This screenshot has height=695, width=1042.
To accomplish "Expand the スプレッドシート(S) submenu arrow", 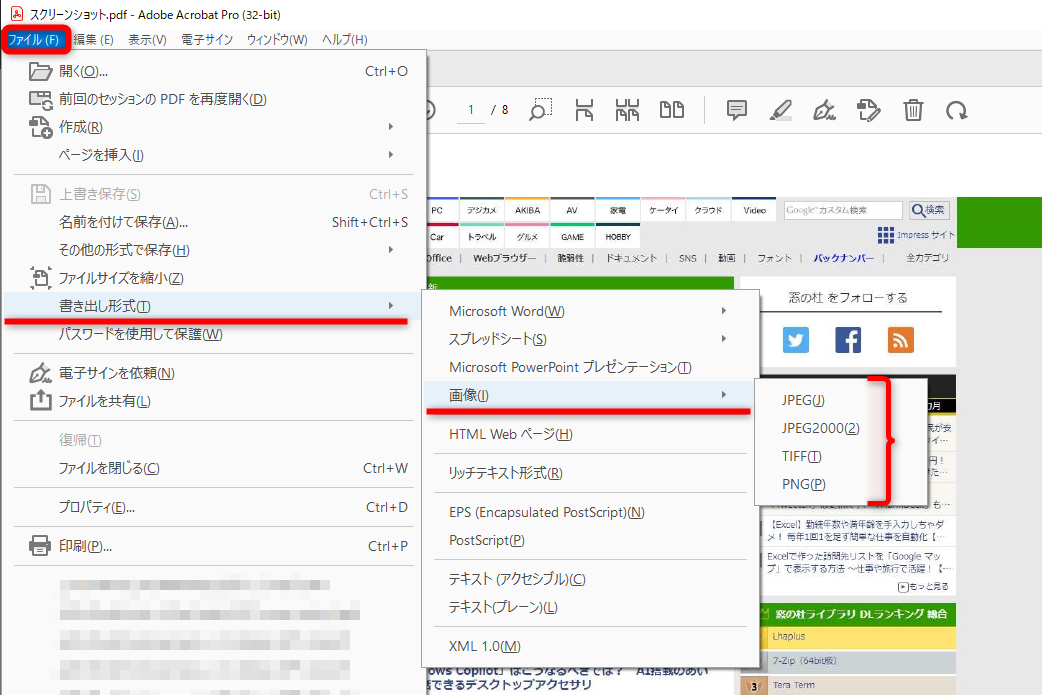I will [x=724, y=338].
